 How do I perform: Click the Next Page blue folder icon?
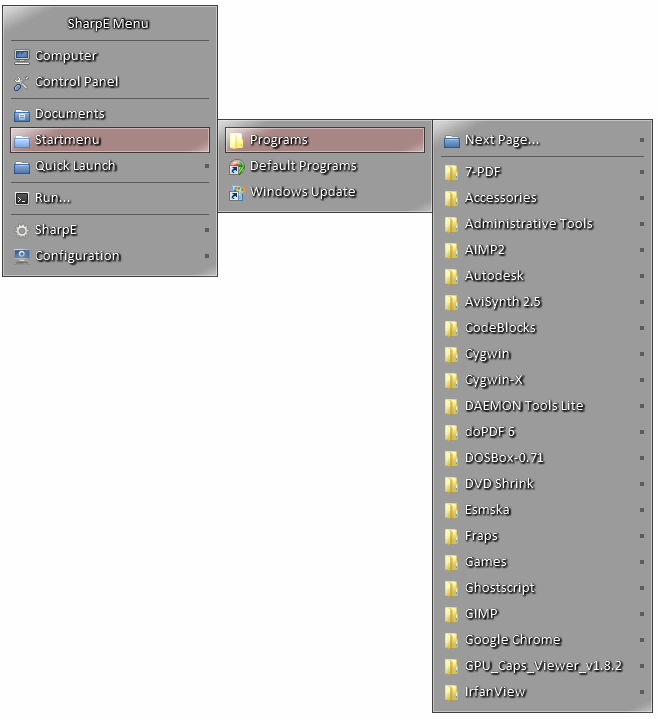point(452,141)
